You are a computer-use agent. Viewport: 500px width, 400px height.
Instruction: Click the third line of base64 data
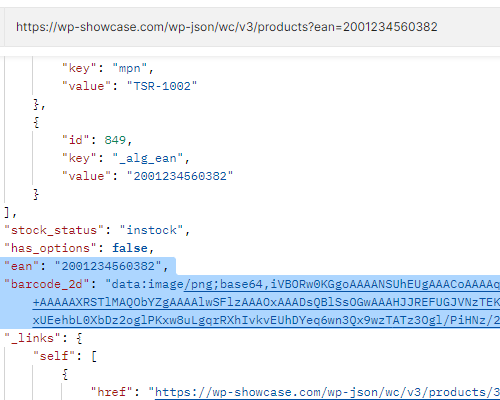click(x=266, y=320)
